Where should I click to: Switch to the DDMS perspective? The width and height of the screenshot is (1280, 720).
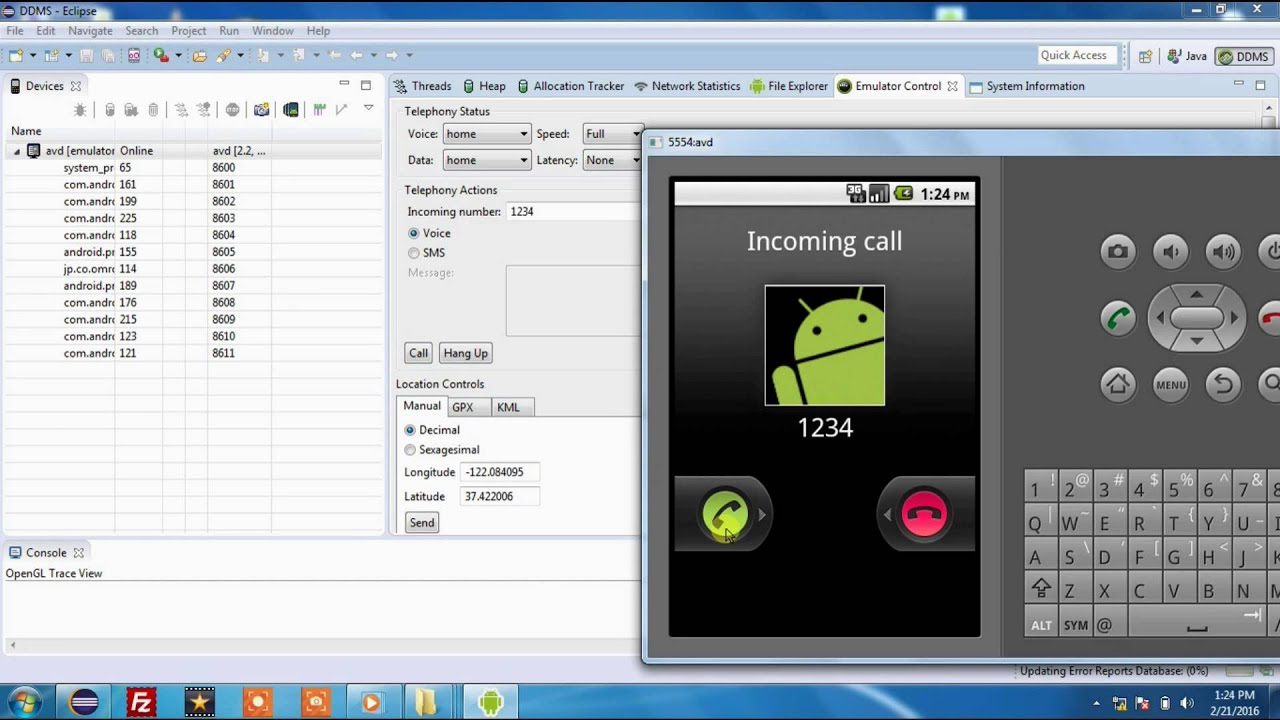pos(1243,57)
